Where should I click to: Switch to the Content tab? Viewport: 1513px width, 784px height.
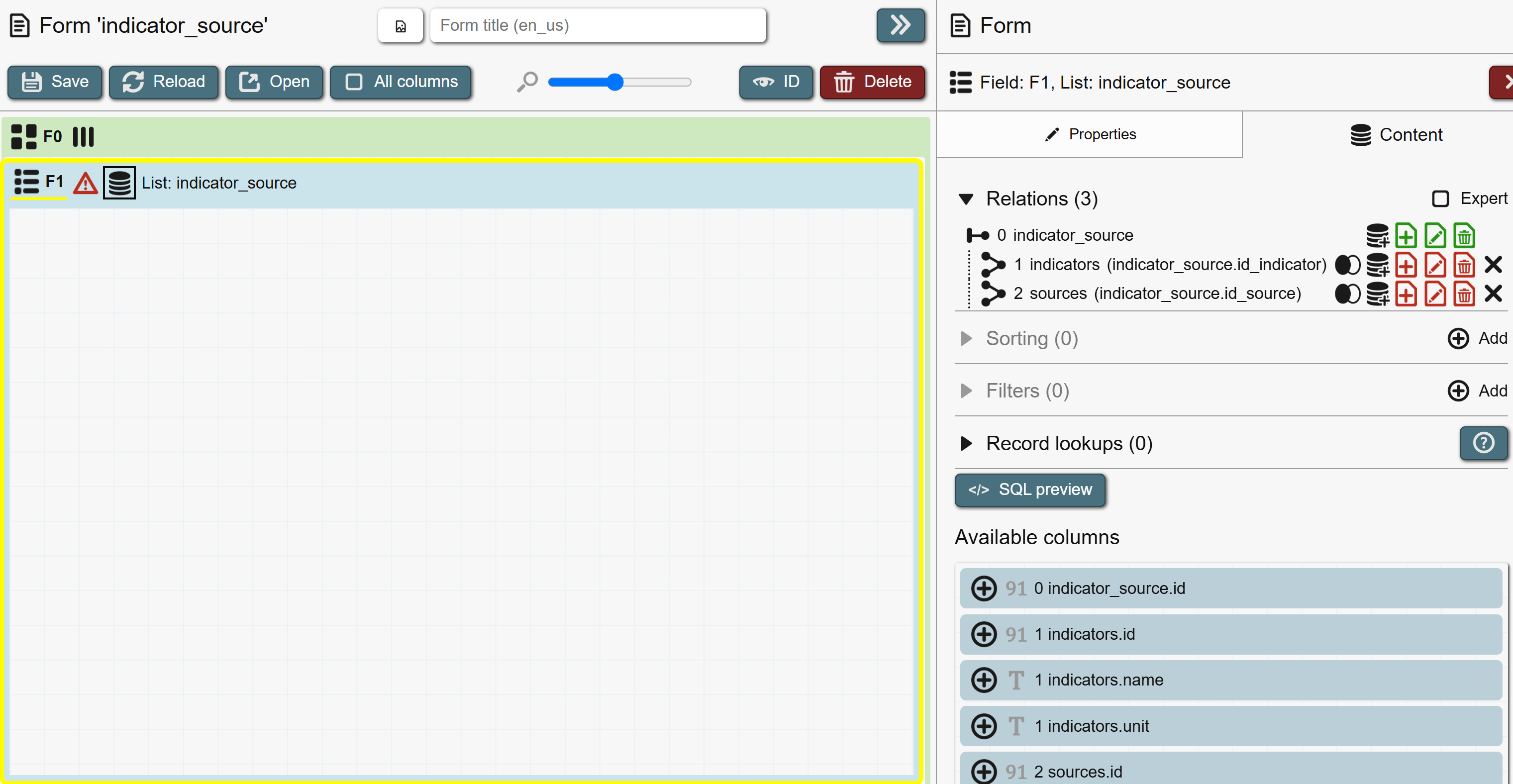click(x=1396, y=134)
